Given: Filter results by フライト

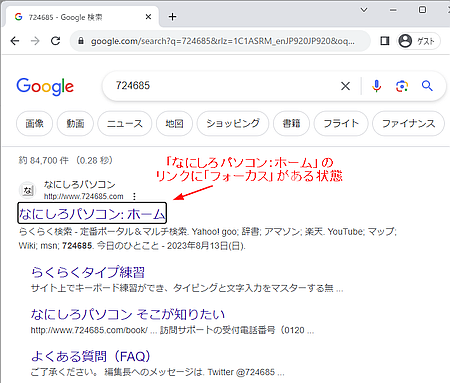Looking at the screenshot, I should click(x=341, y=124).
